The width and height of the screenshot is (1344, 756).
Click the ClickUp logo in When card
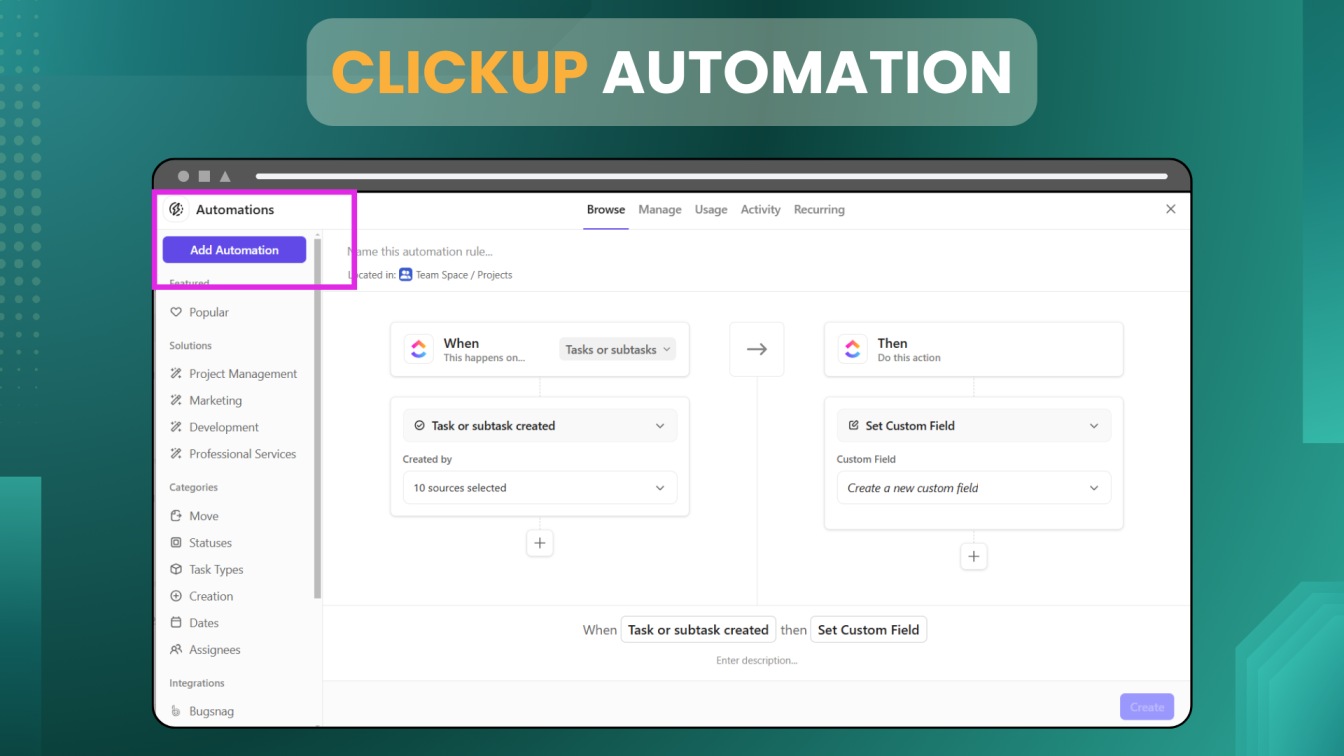(x=418, y=349)
